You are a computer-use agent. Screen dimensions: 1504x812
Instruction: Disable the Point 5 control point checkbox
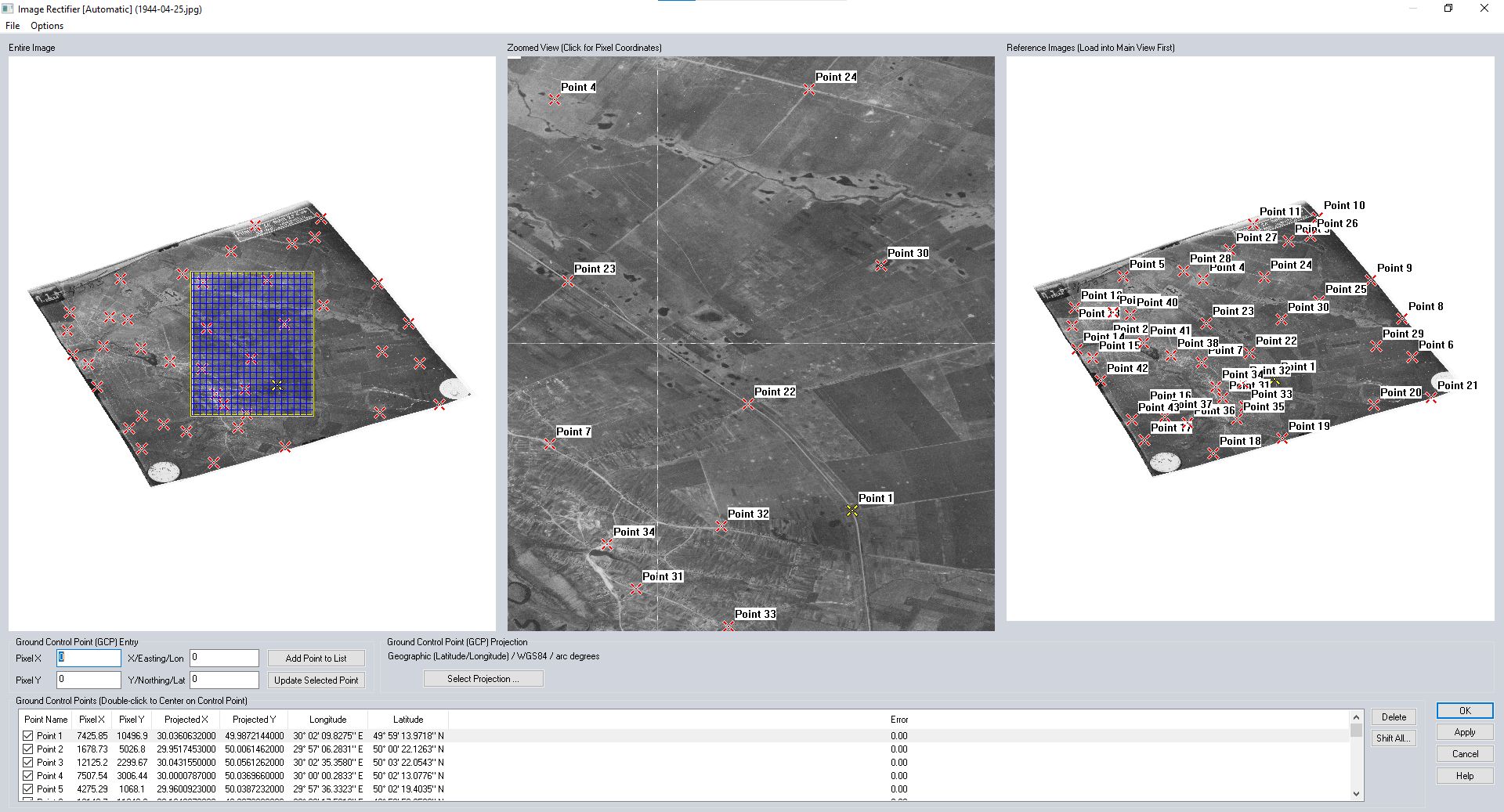coord(28,789)
